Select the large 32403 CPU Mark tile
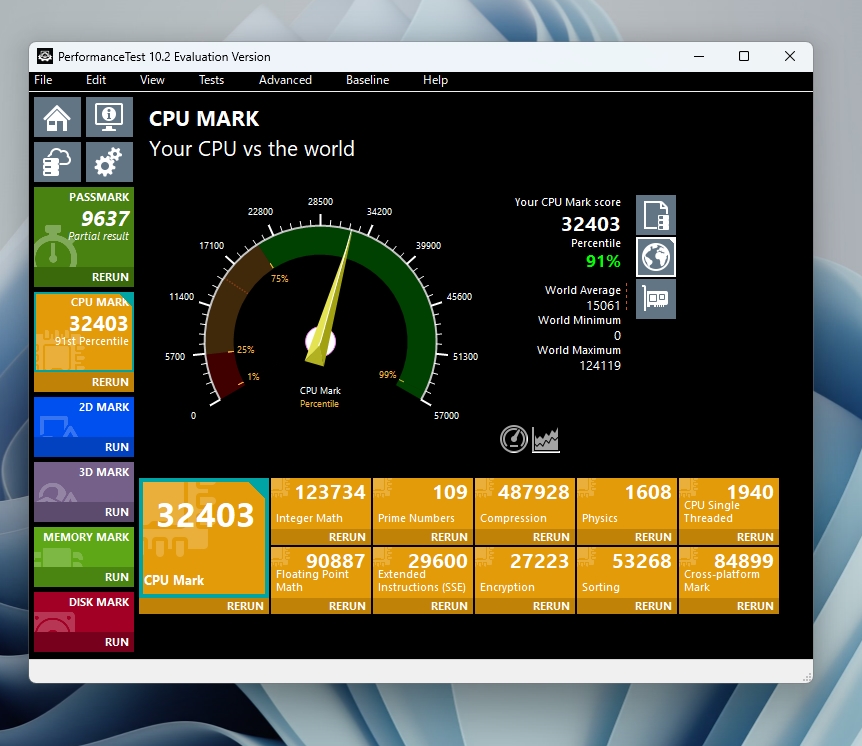Viewport: 862px width, 746px height. pos(204,538)
